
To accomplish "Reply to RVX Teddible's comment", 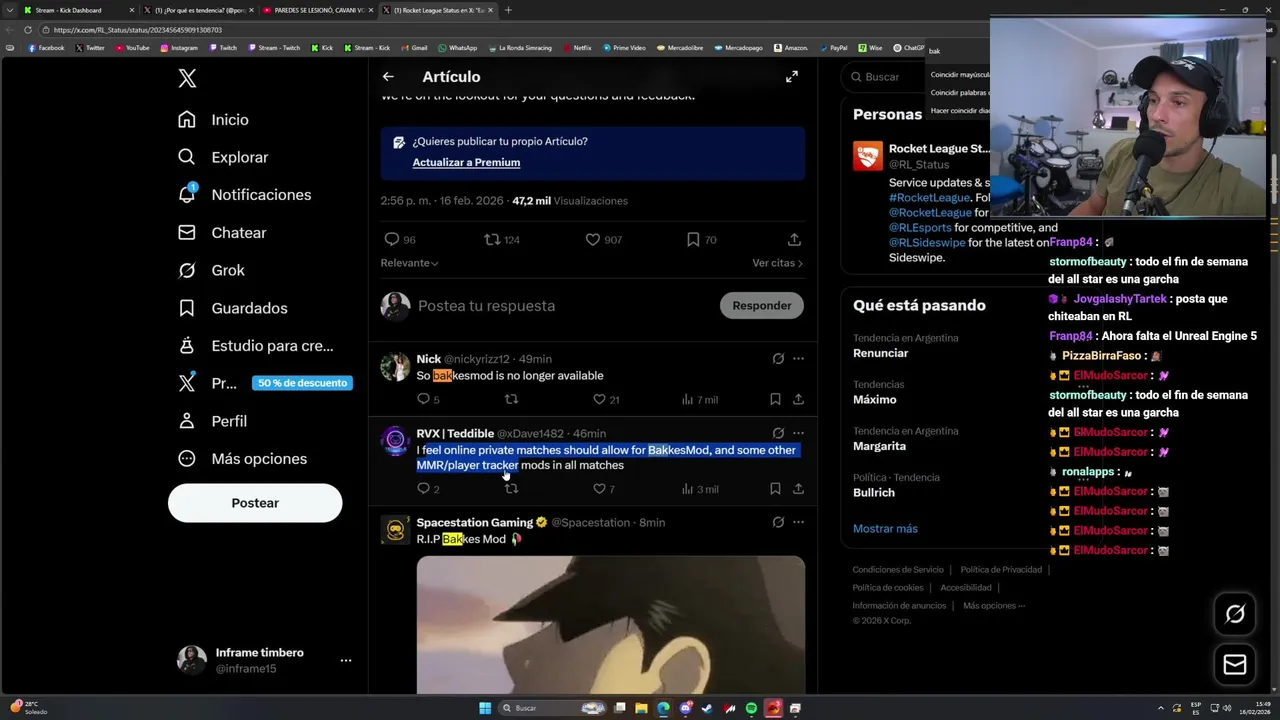I will [428, 489].
